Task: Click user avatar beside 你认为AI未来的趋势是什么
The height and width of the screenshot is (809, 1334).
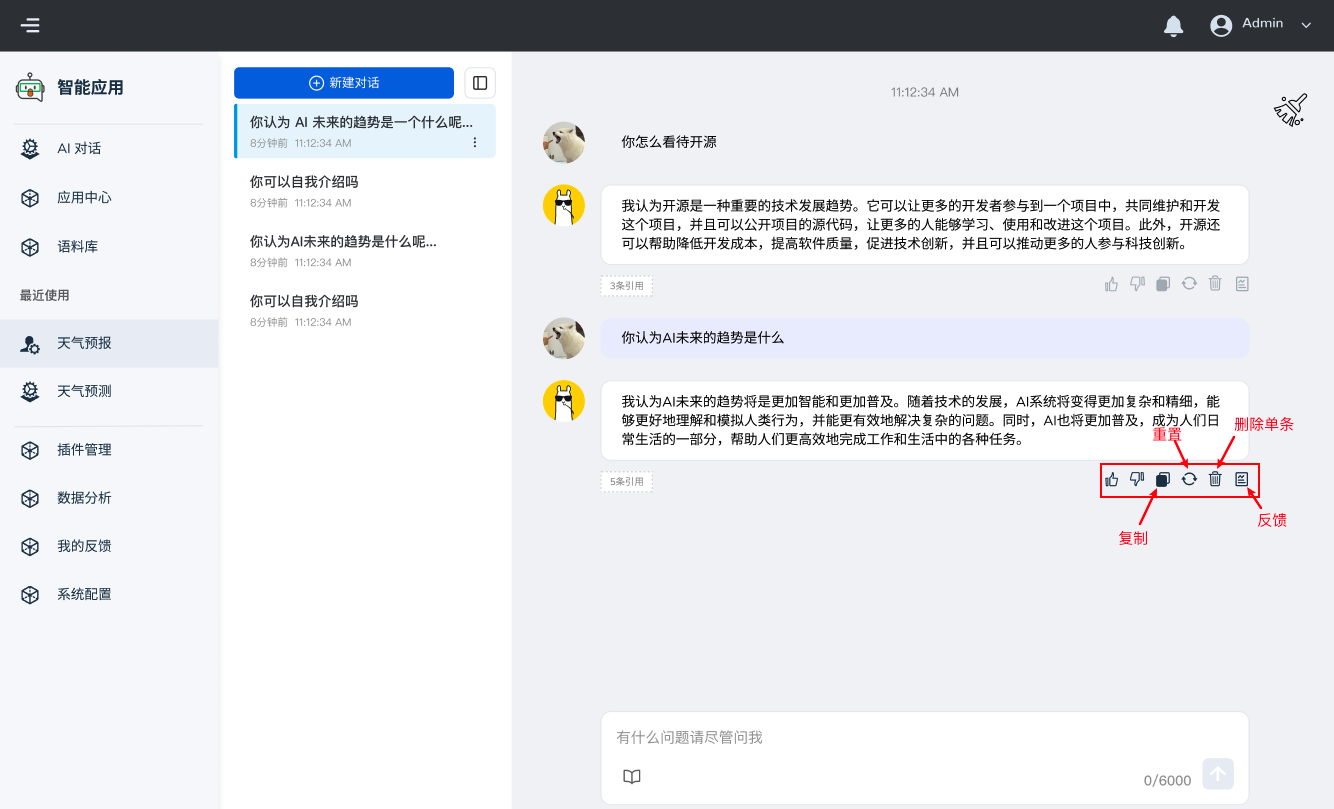Action: coord(564,339)
